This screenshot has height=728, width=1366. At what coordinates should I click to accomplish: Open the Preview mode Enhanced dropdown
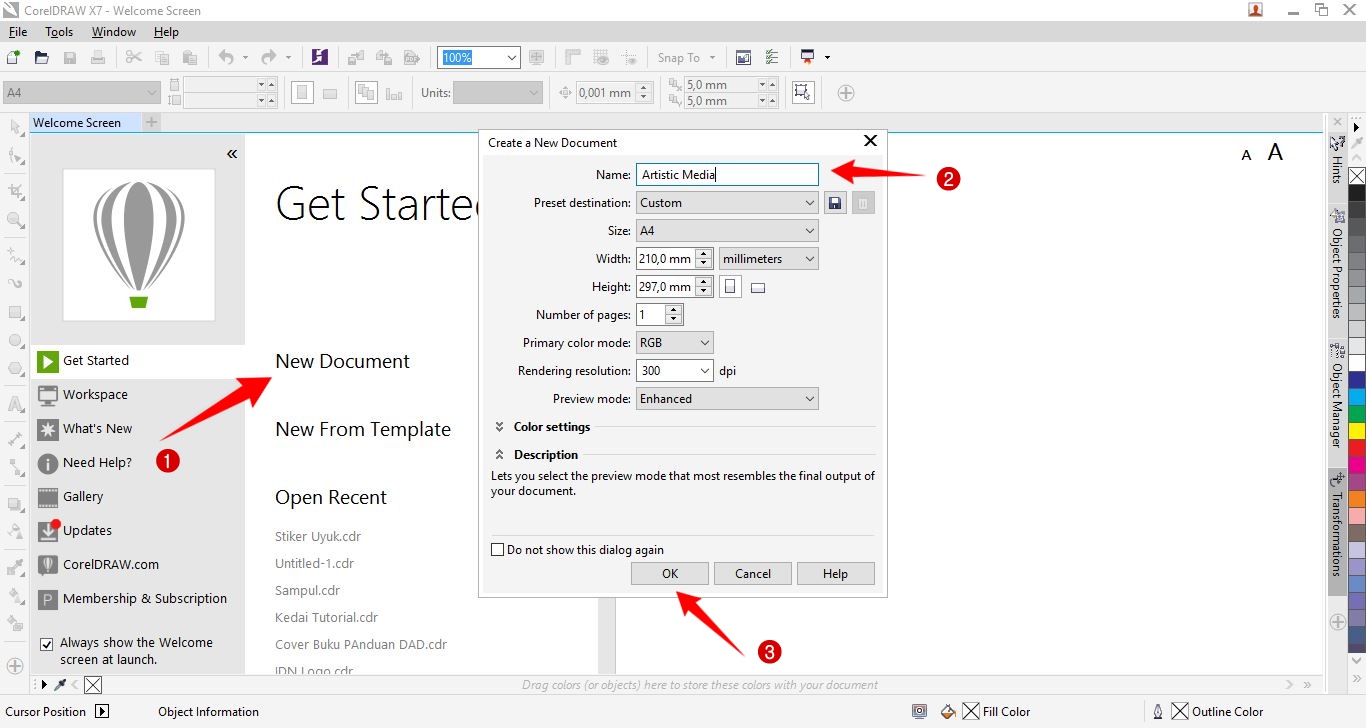pos(727,399)
